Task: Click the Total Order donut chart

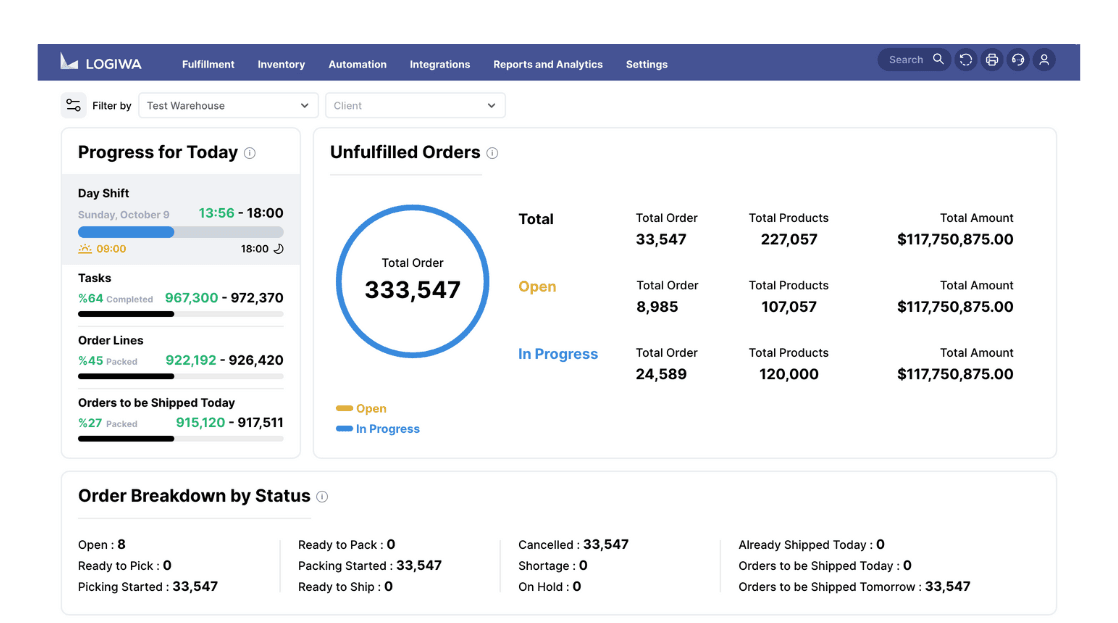Action: pos(412,281)
